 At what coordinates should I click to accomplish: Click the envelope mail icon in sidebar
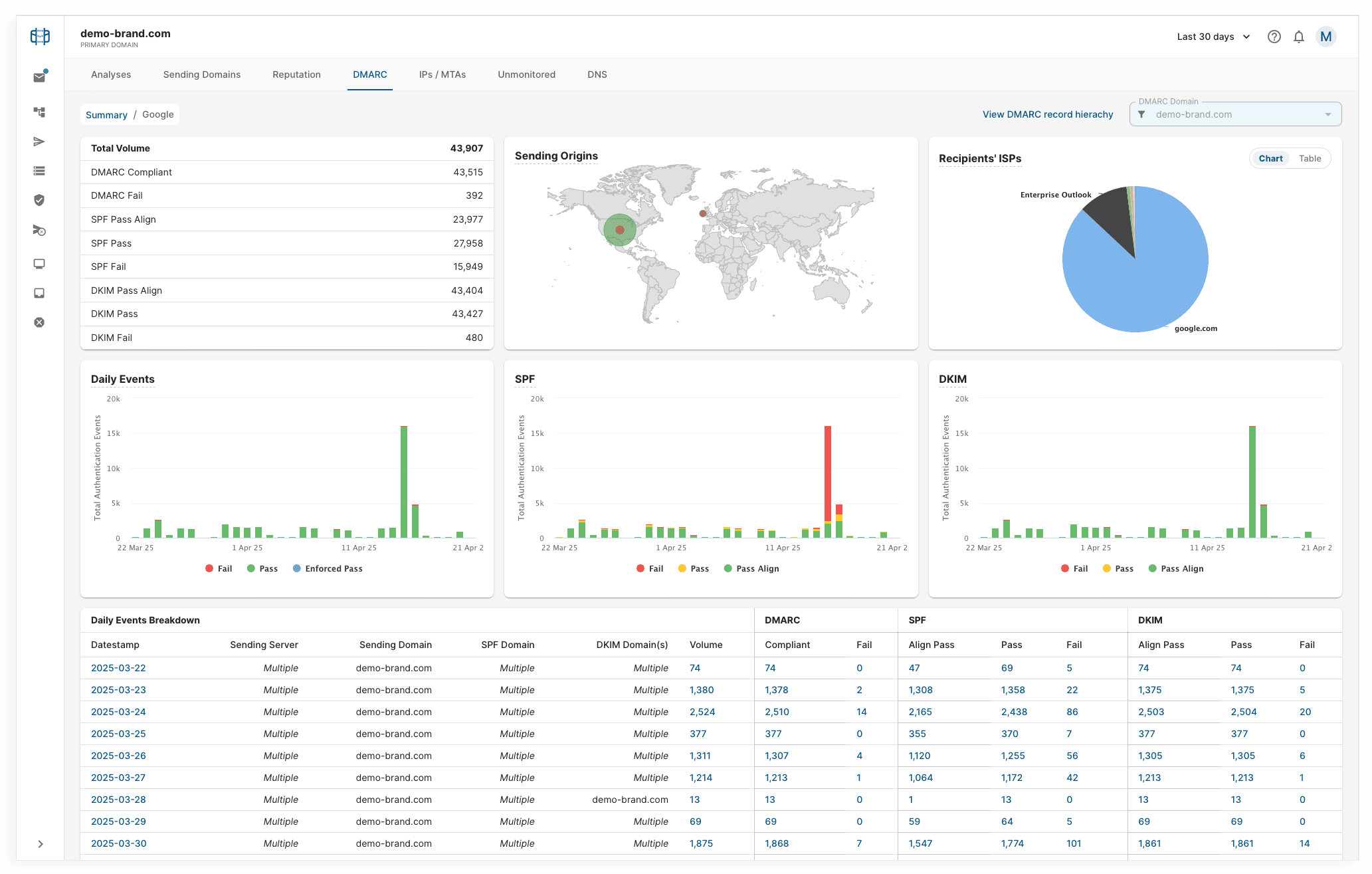(x=39, y=78)
